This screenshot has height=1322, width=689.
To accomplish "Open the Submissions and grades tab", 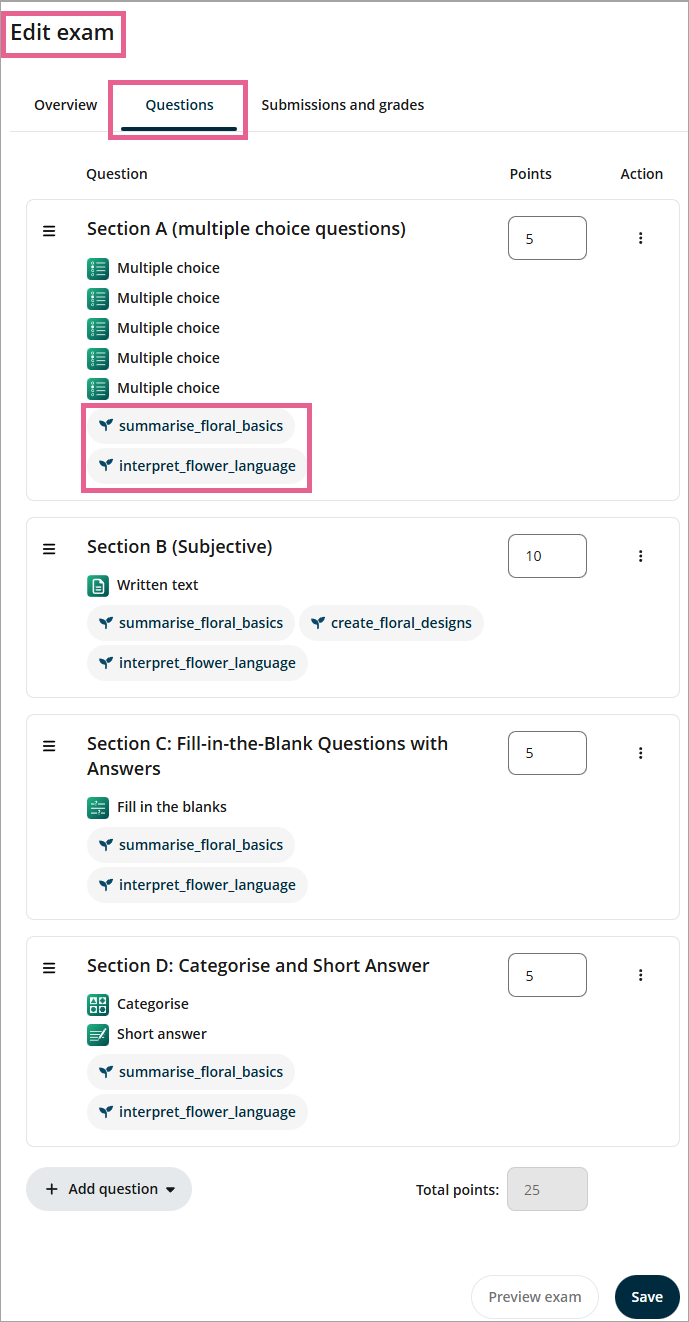I will (x=343, y=105).
